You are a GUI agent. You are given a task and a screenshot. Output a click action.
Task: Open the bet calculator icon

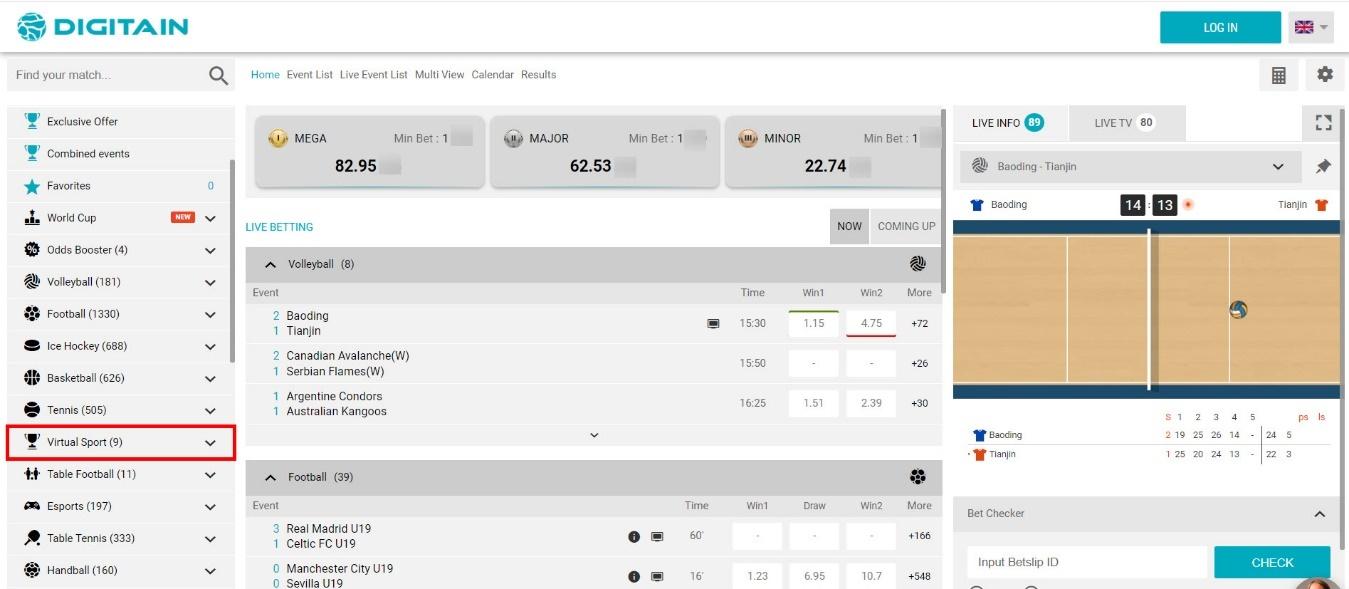tap(1278, 75)
